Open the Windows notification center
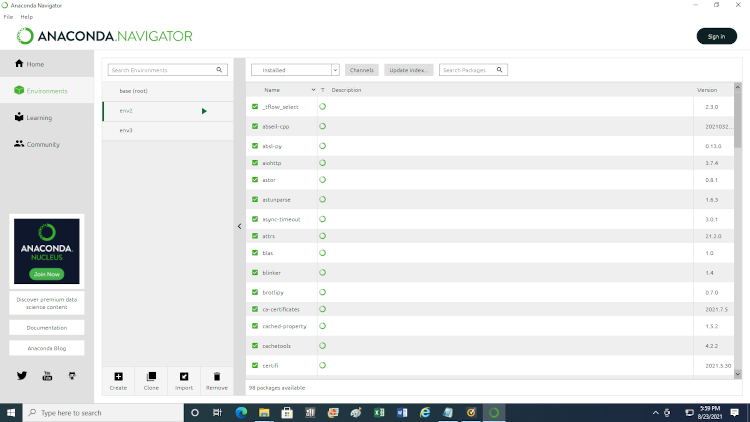Screen dimensions: 750x422 tap(735, 412)
